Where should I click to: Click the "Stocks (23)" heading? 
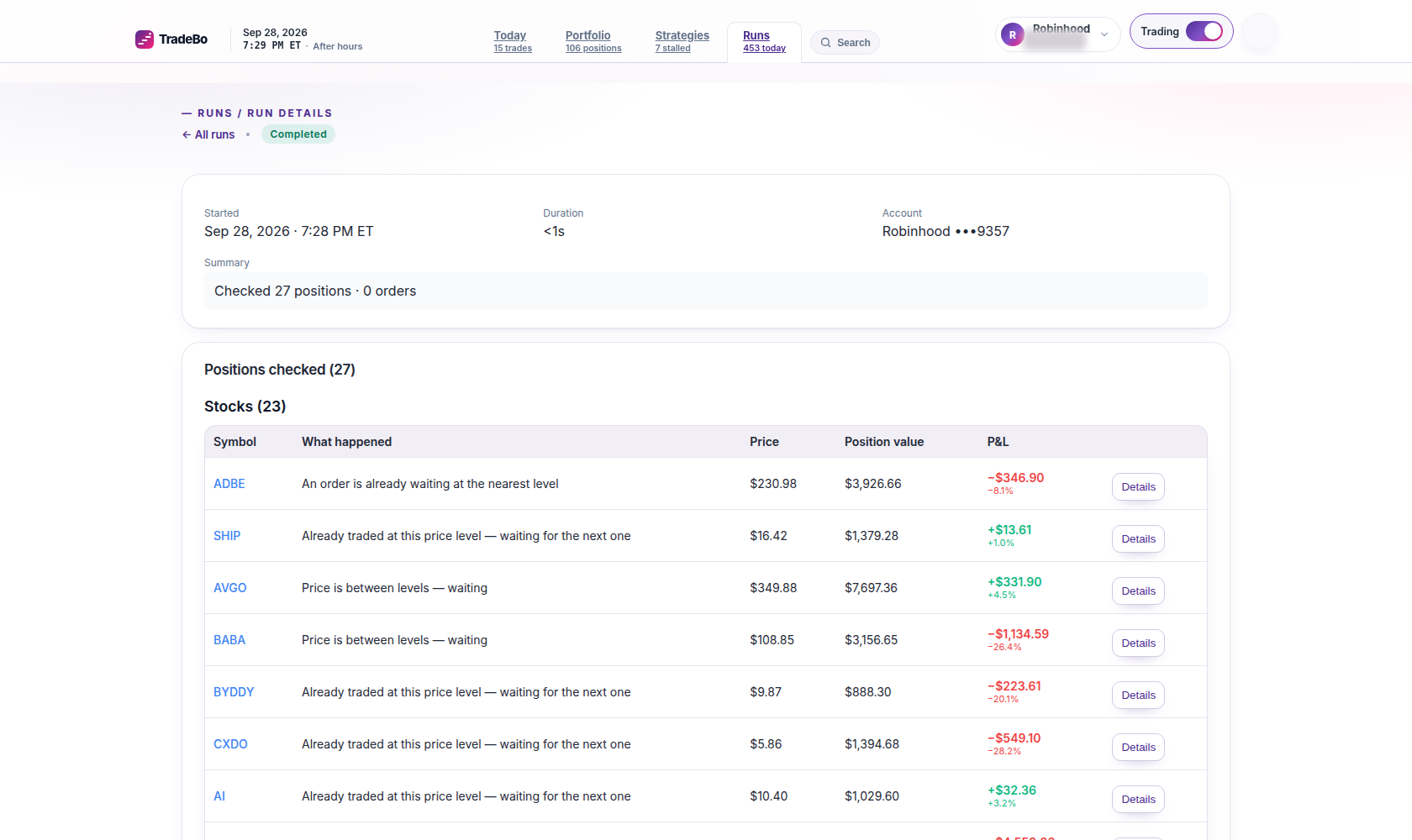point(245,407)
